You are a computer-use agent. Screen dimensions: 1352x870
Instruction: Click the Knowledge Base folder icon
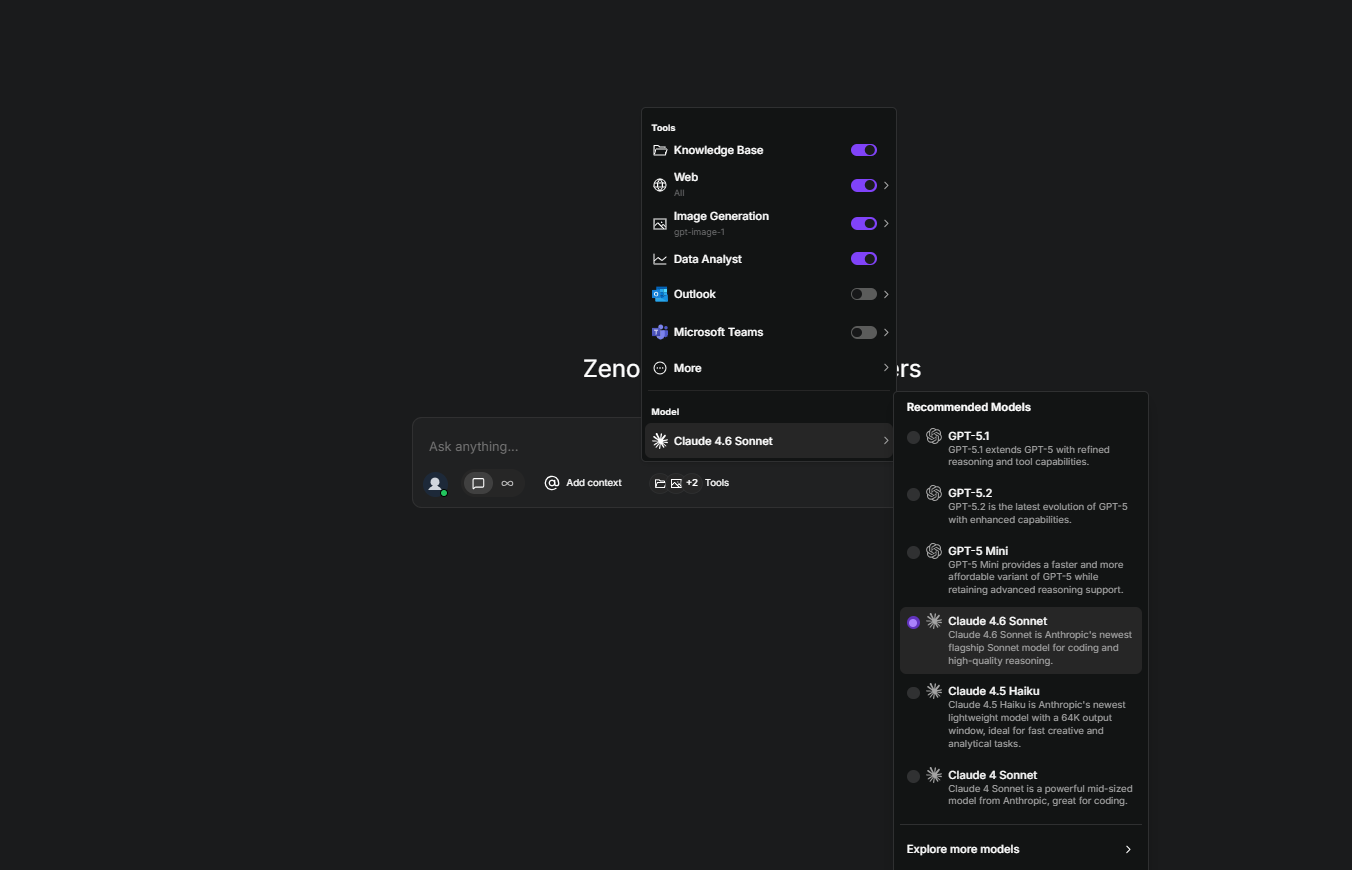point(660,150)
